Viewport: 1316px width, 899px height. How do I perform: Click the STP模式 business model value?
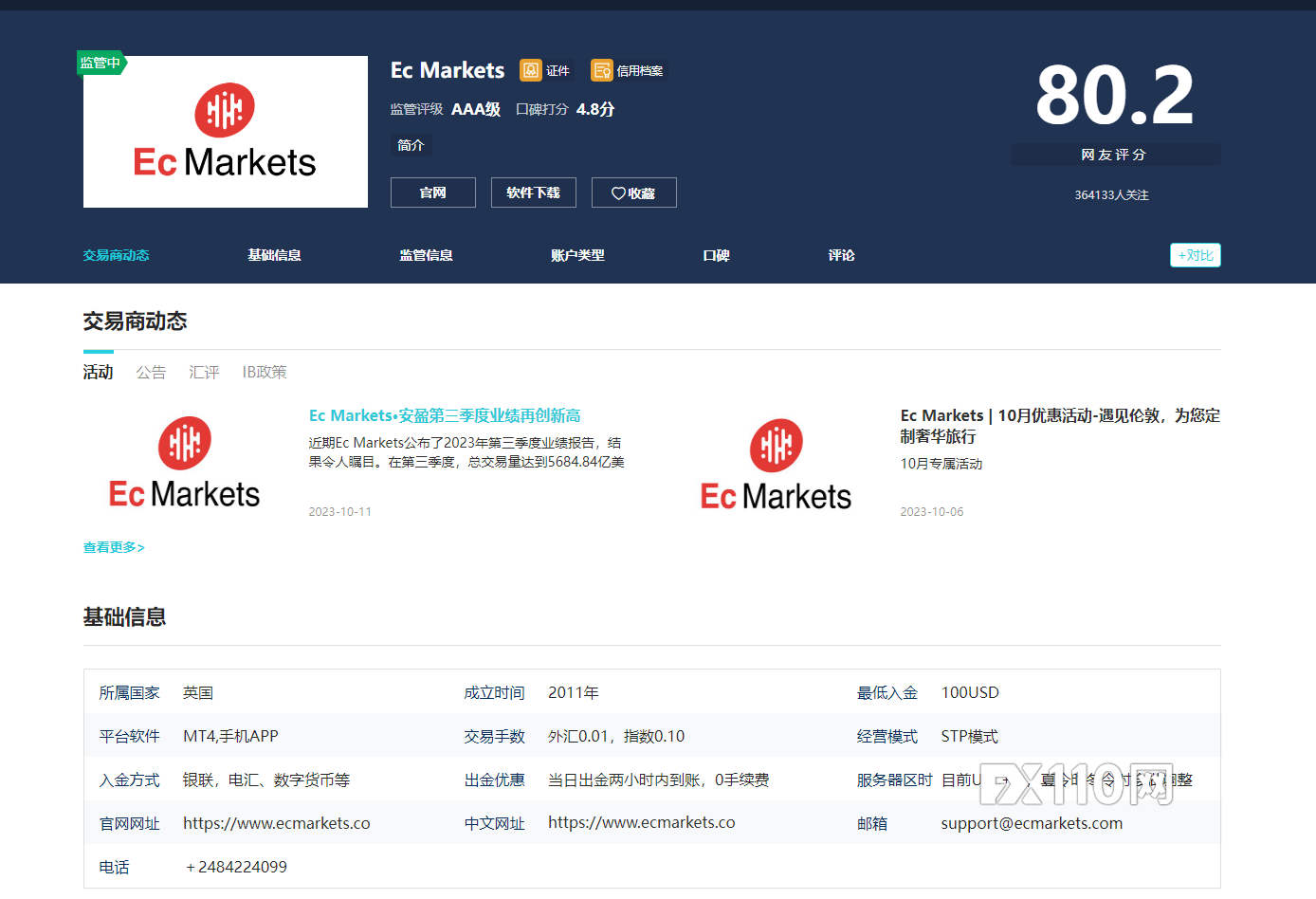pos(969,736)
